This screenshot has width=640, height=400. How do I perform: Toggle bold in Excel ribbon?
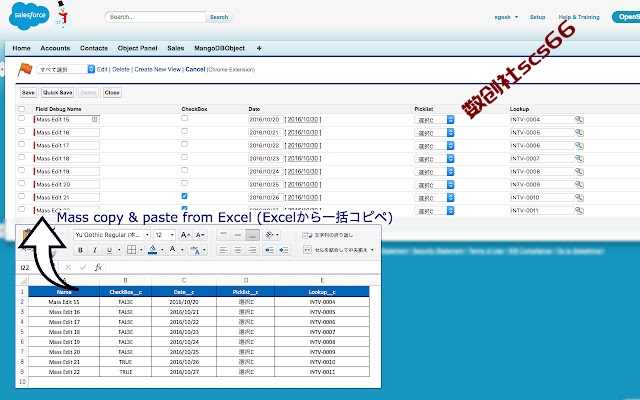pos(80,250)
